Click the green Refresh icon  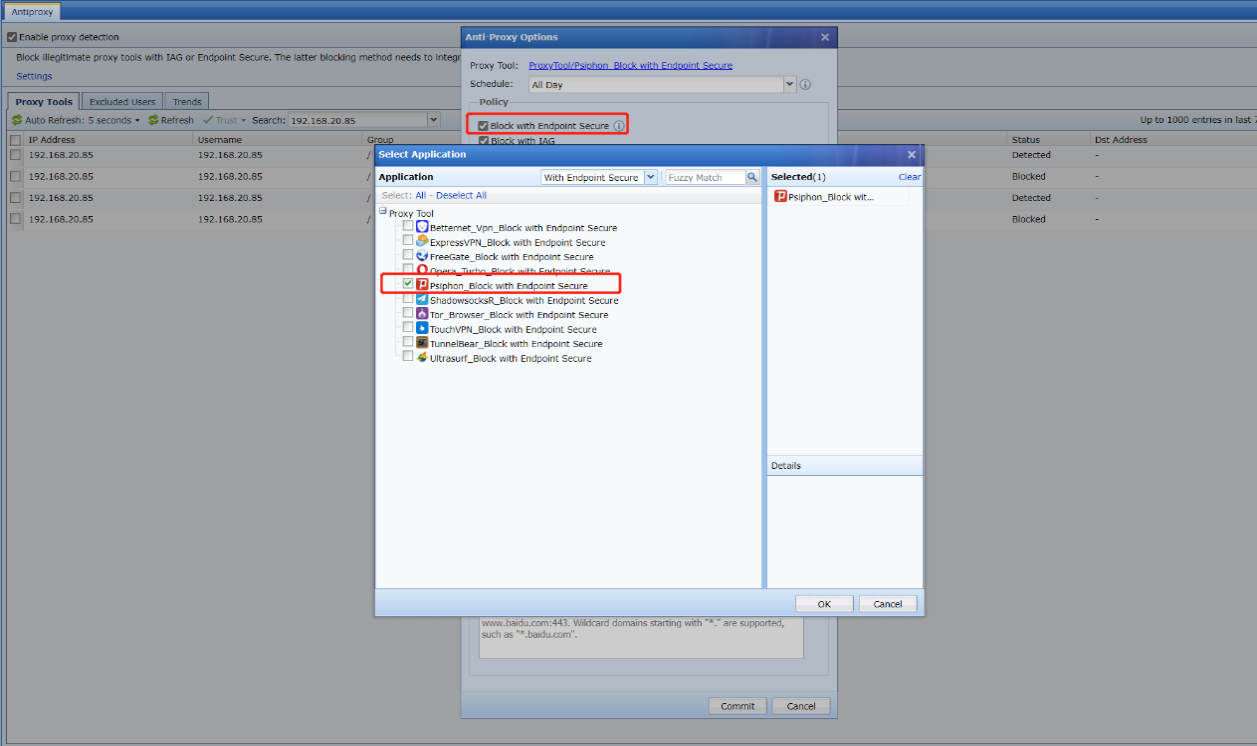tap(153, 120)
